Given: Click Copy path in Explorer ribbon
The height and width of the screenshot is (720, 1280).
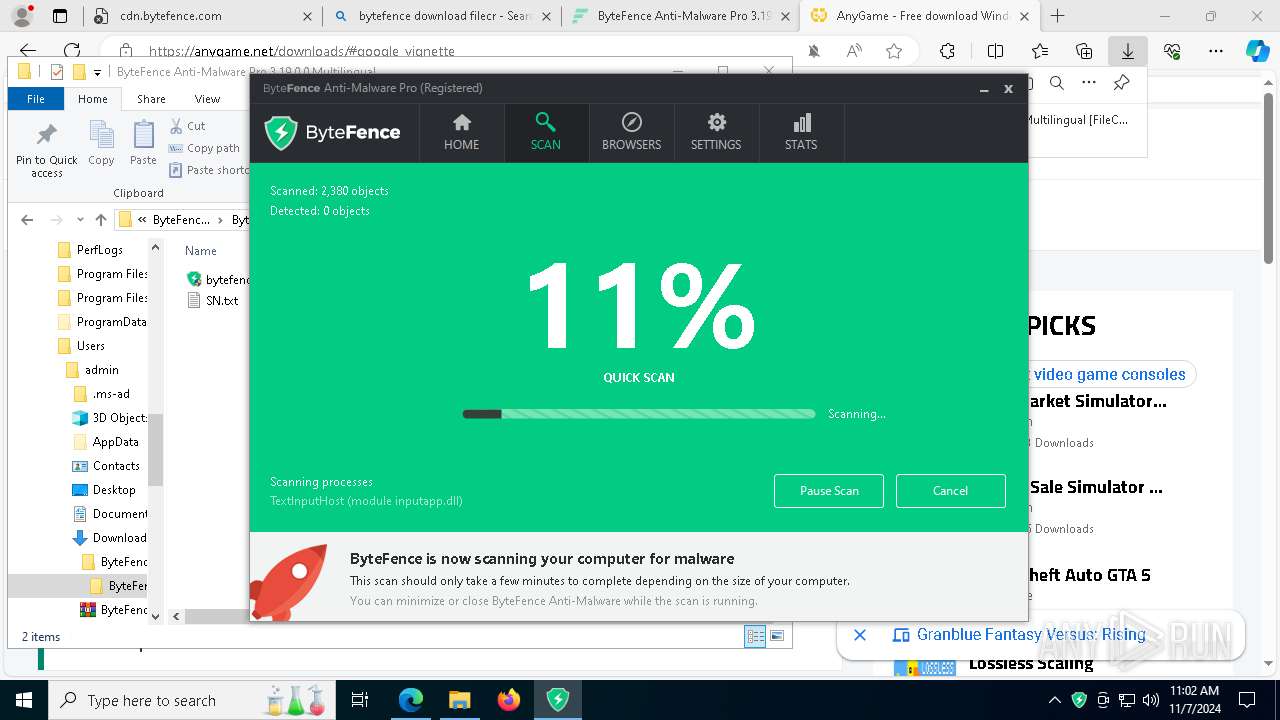Looking at the screenshot, I should point(204,148).
